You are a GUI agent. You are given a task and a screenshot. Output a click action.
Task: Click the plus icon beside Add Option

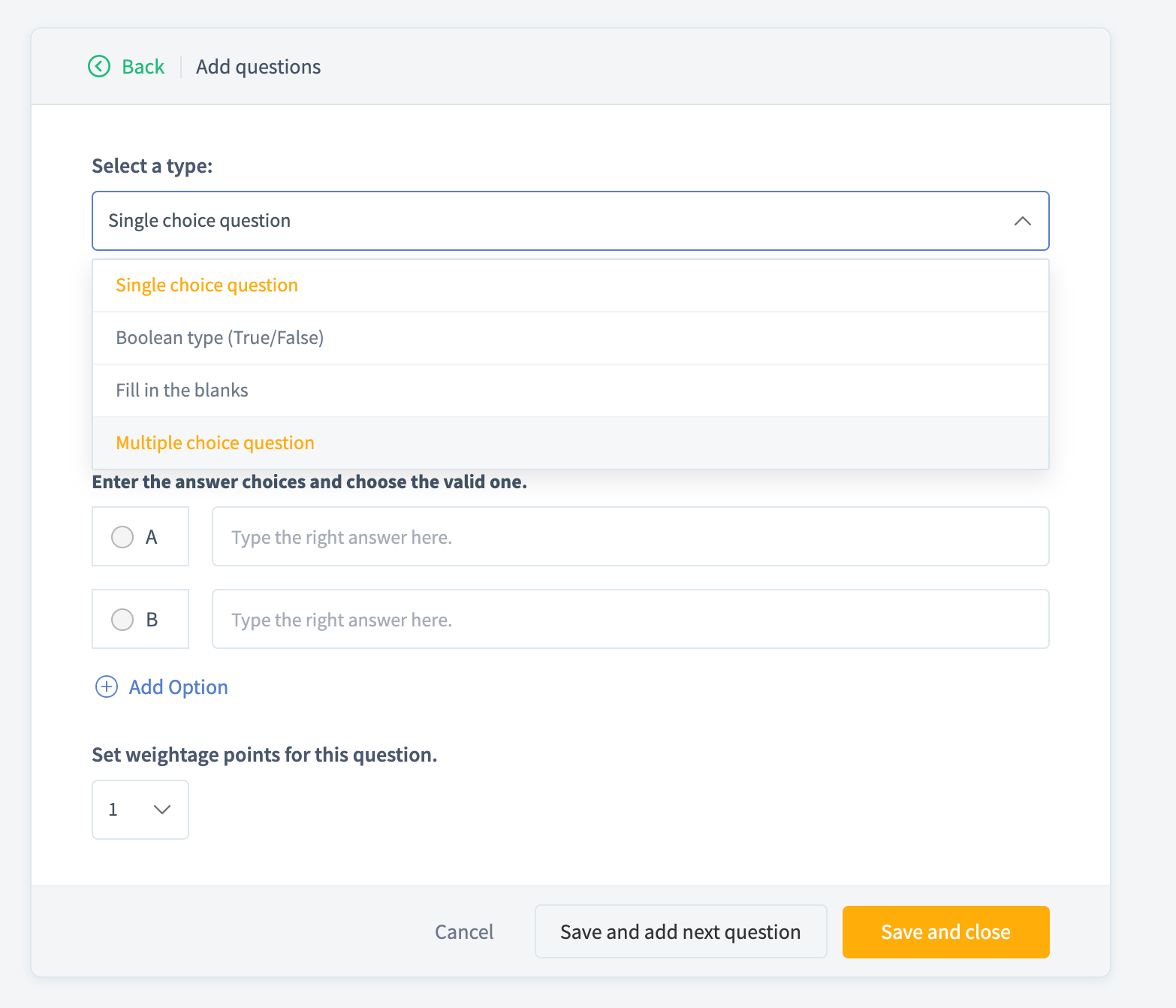107,687
